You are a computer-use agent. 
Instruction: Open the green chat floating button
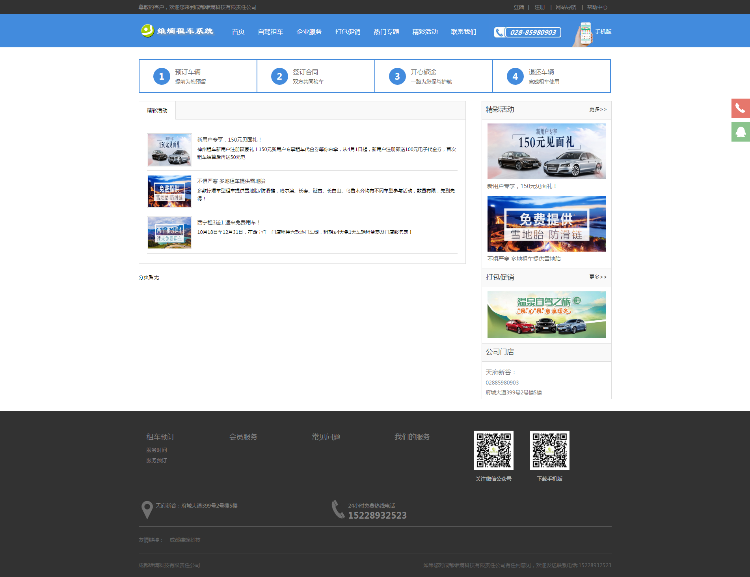pyautogui.click(x=740, y=131)
